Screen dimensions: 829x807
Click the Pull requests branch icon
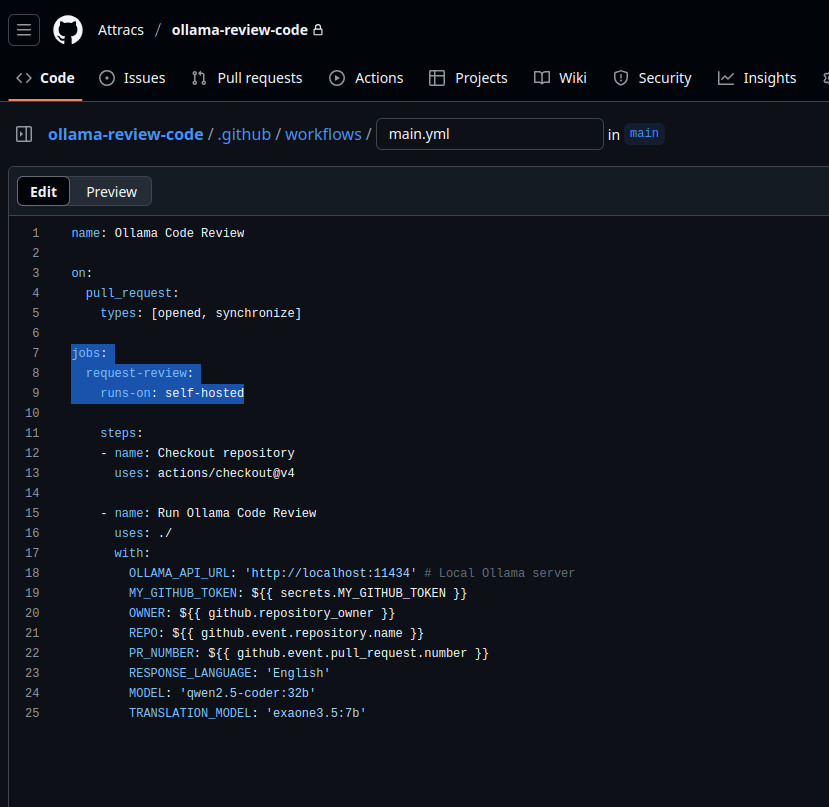[199, 78]
